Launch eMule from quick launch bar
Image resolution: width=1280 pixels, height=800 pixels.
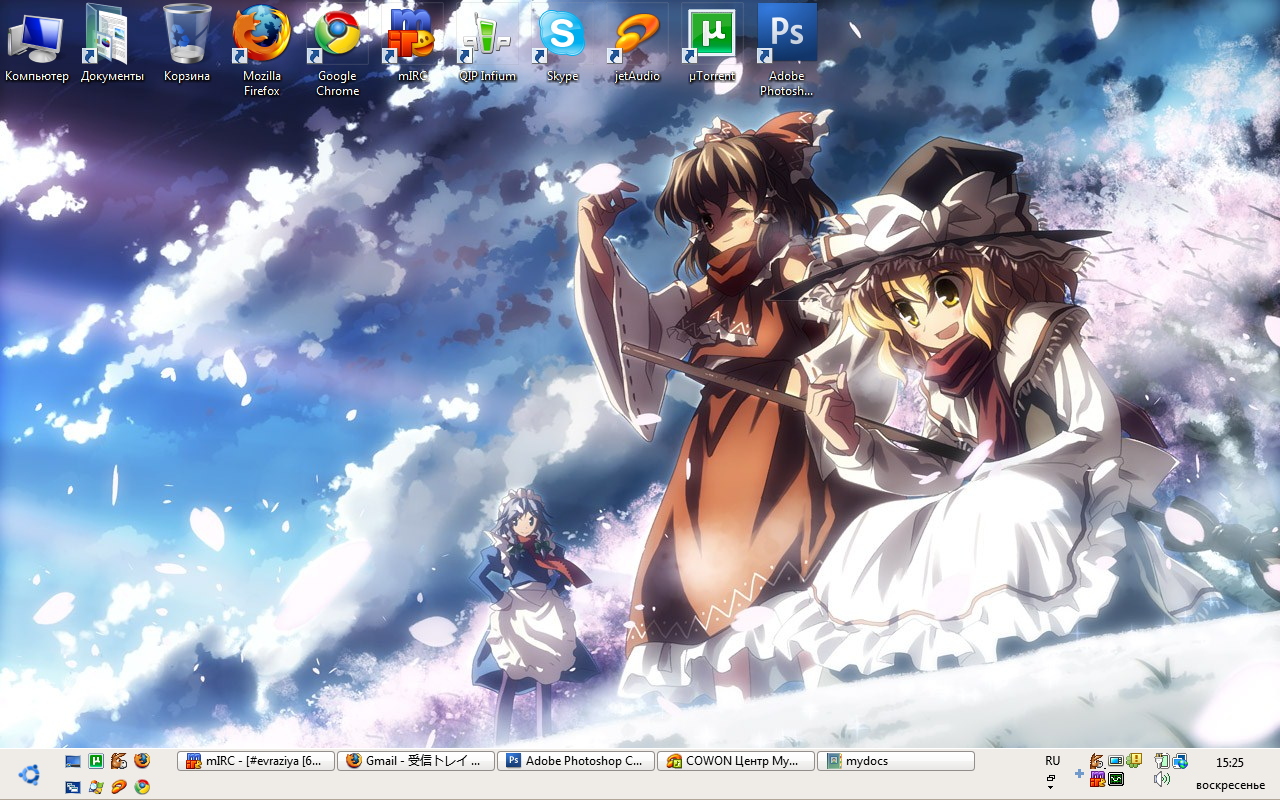tap(119, 761)
